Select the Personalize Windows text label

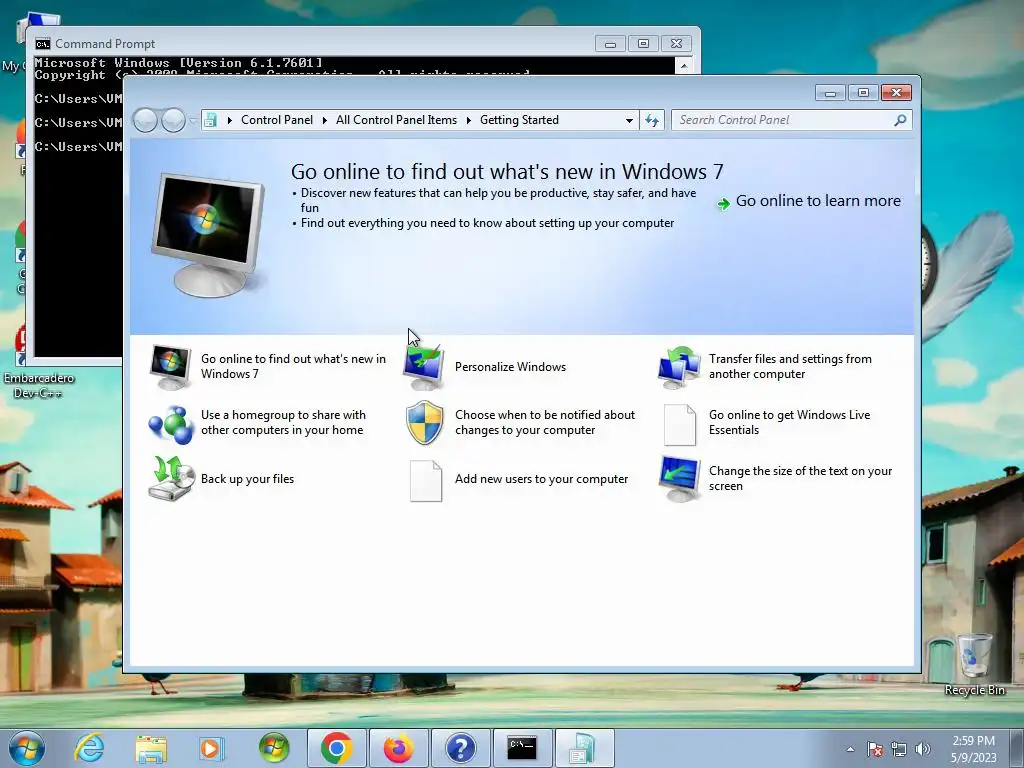click(x=510, y=367)
